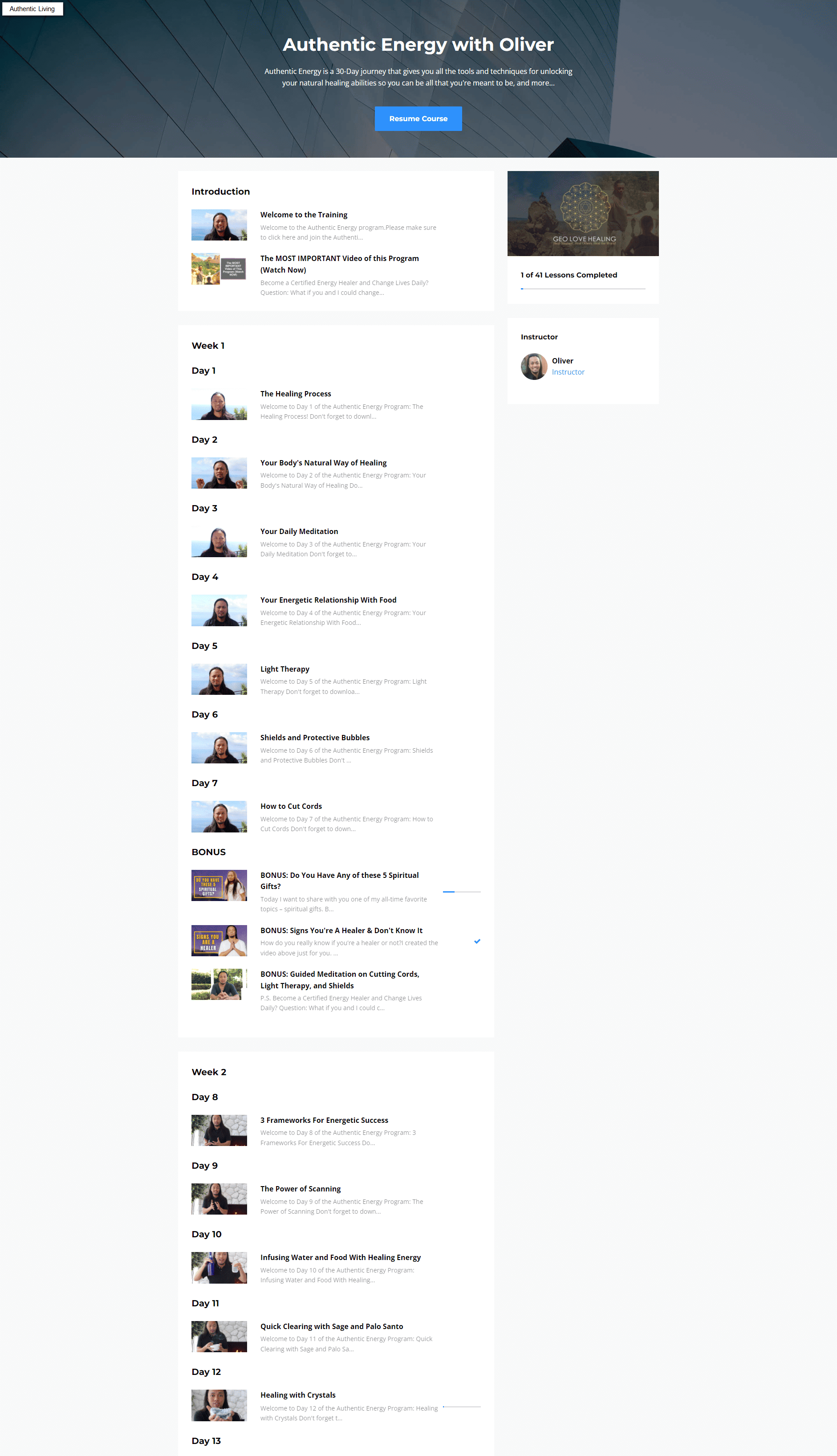This screenshot has width=837, height=1456.
Task: Open Your Energetic Relationship With Food thumbnail
Action: click(x=219, y=610)
